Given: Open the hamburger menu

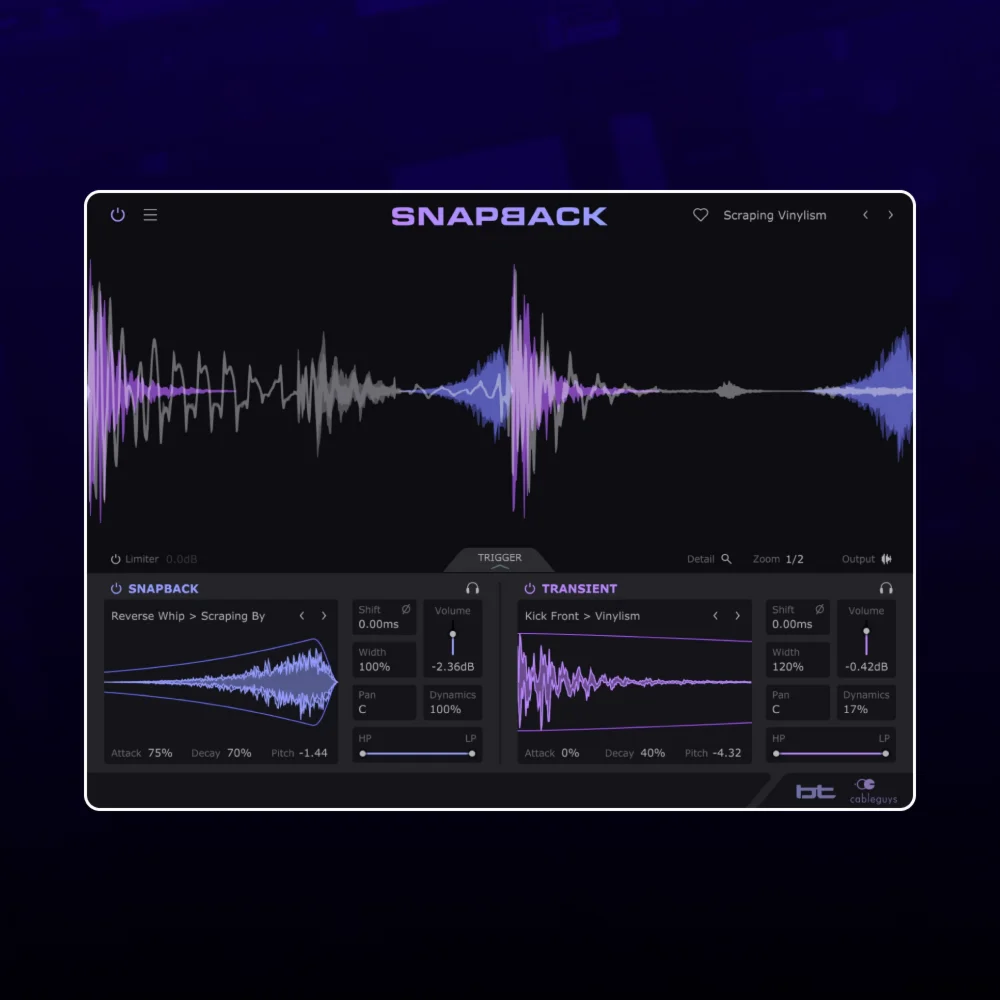Looking at the screenshot, I should click(x=151, y=215).
